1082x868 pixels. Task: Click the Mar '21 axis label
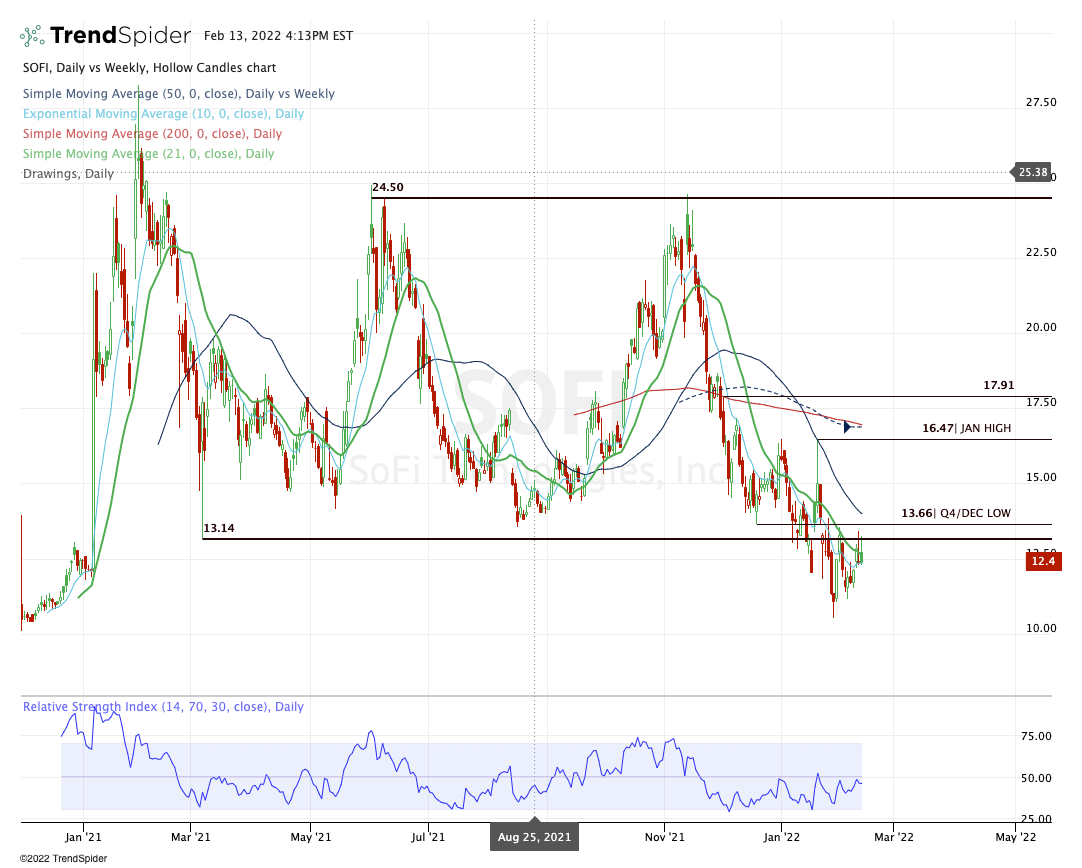(x=190, y=837)
